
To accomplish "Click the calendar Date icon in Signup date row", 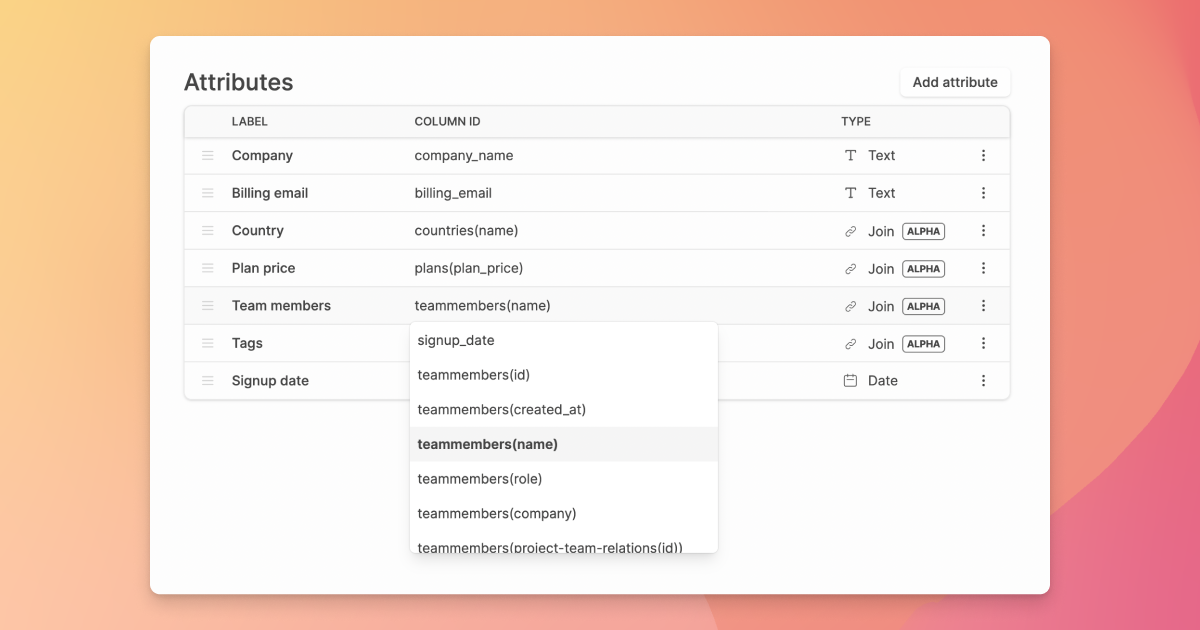I will click(851, 381).
